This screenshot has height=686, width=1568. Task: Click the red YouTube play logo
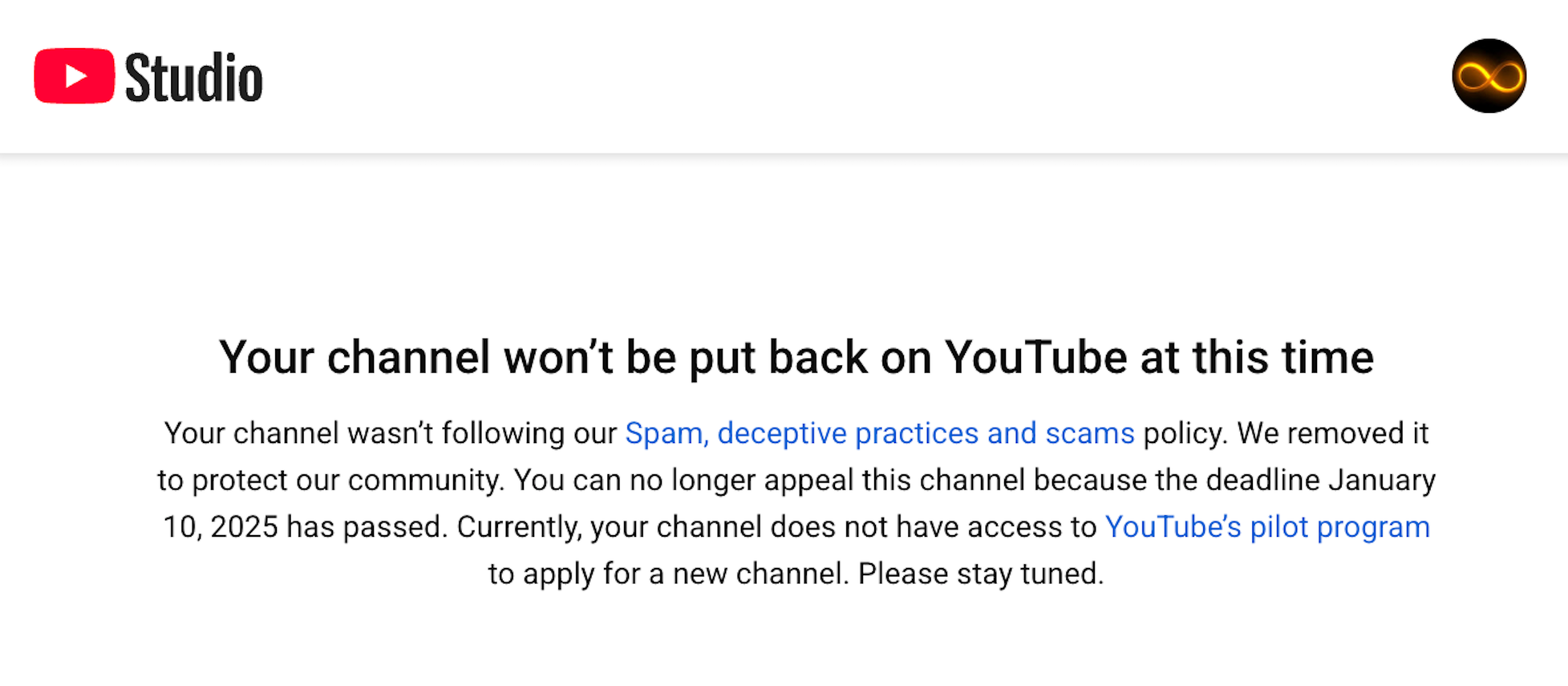tap(74, 76)
